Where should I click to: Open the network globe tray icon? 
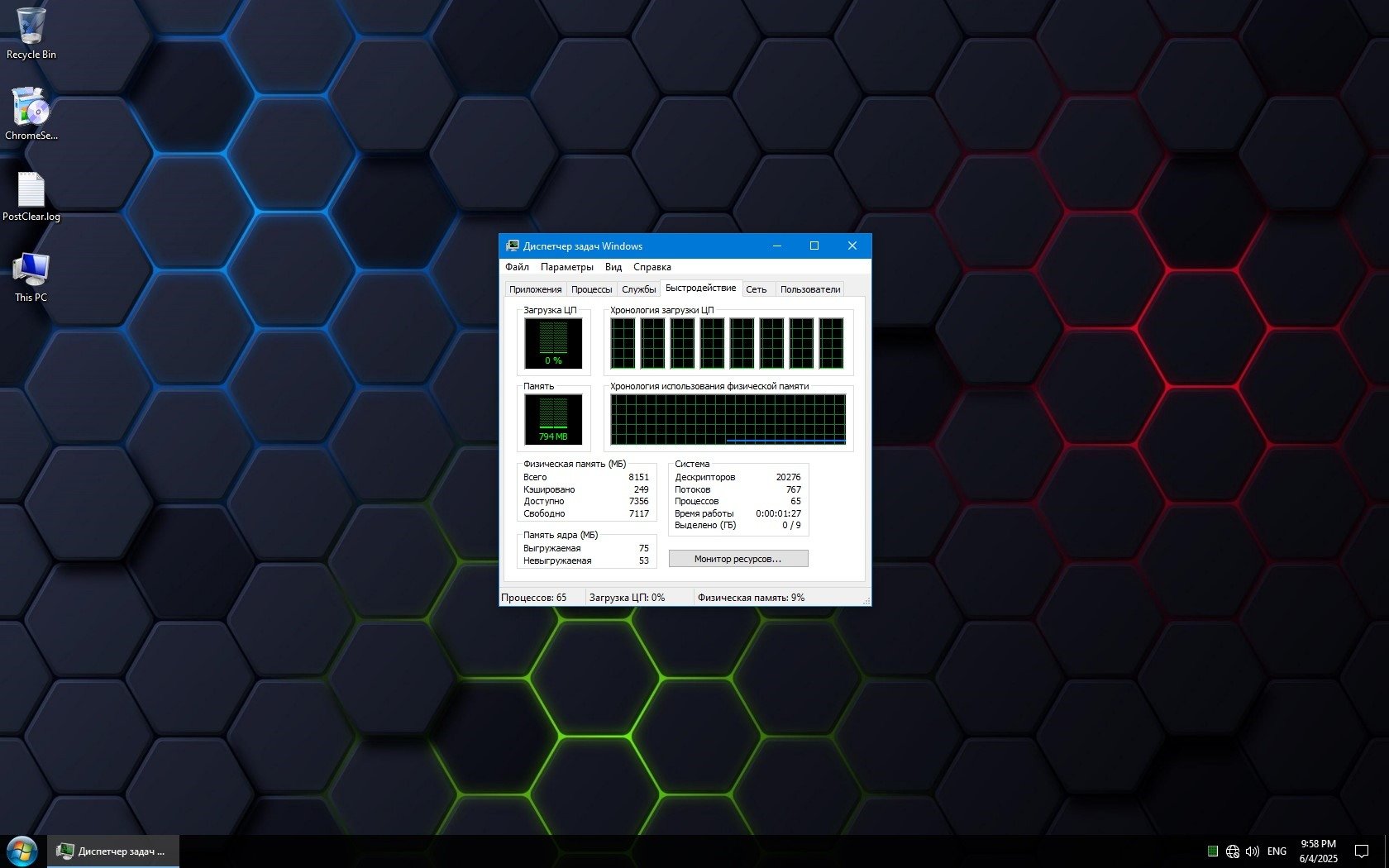coord(1233,851)
